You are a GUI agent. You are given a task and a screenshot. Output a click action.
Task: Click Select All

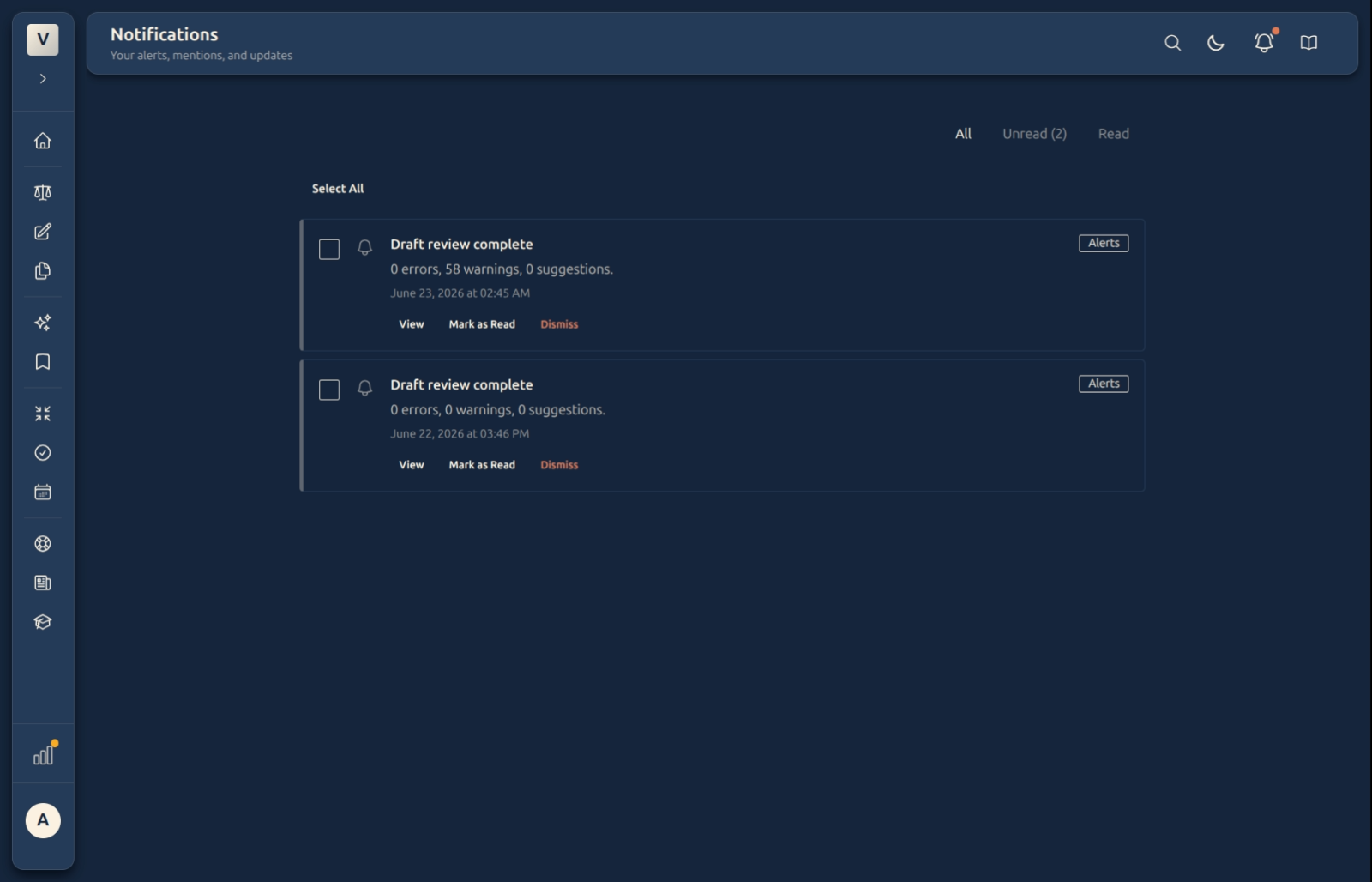(x=338, y=189)
